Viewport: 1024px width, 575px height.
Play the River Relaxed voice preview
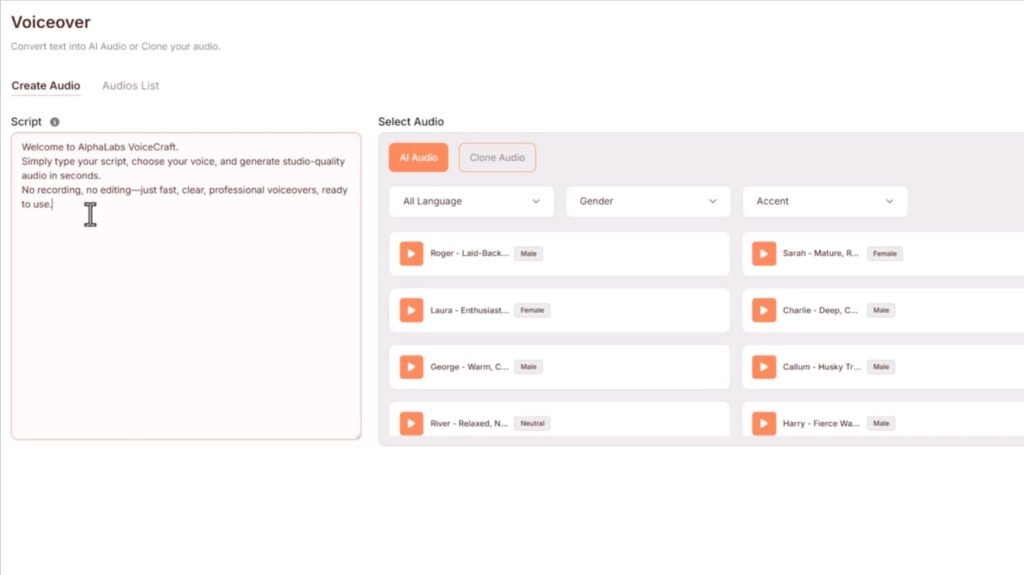tap(411, 423)
